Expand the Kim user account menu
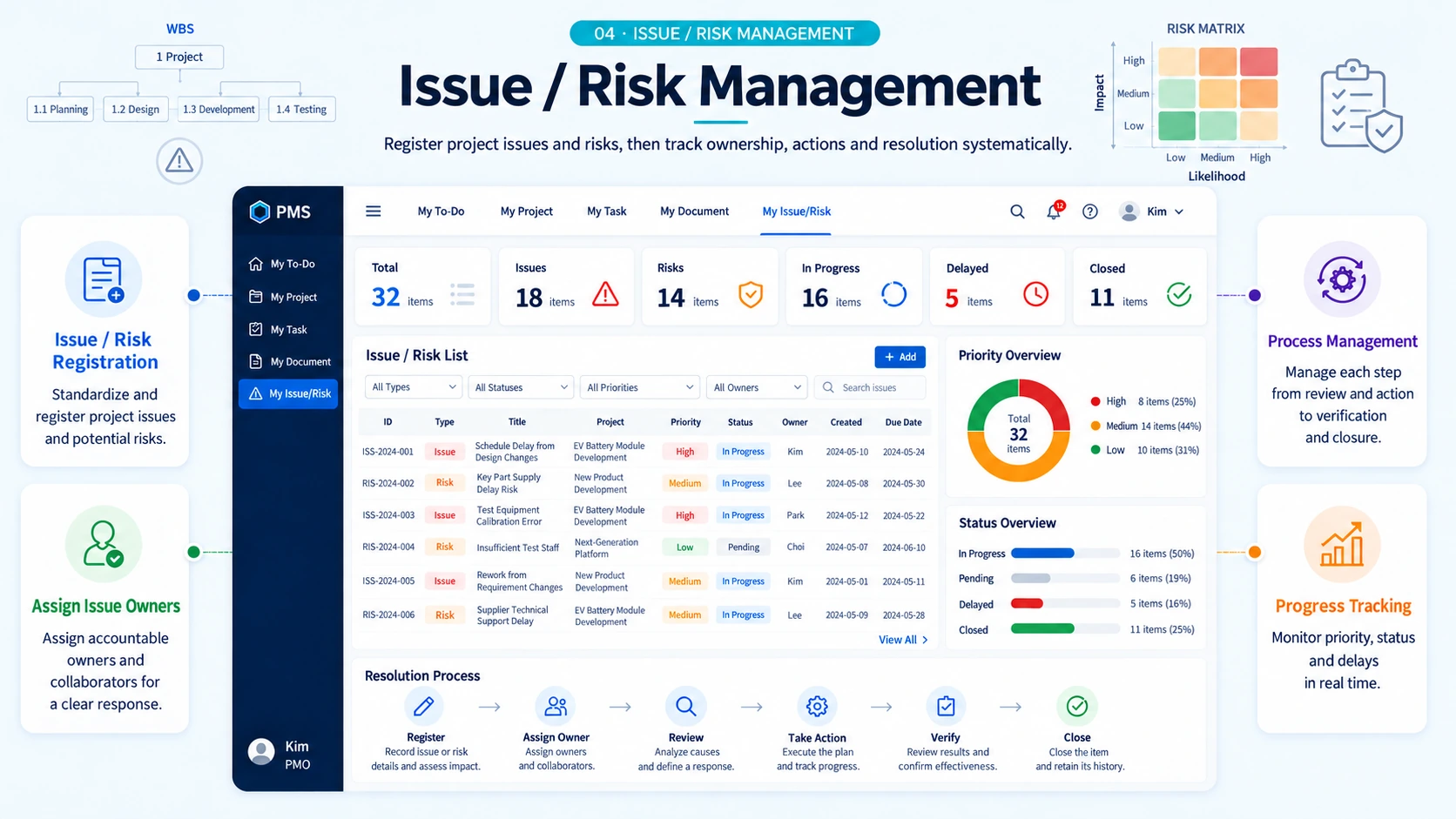 click(1152, 211)
